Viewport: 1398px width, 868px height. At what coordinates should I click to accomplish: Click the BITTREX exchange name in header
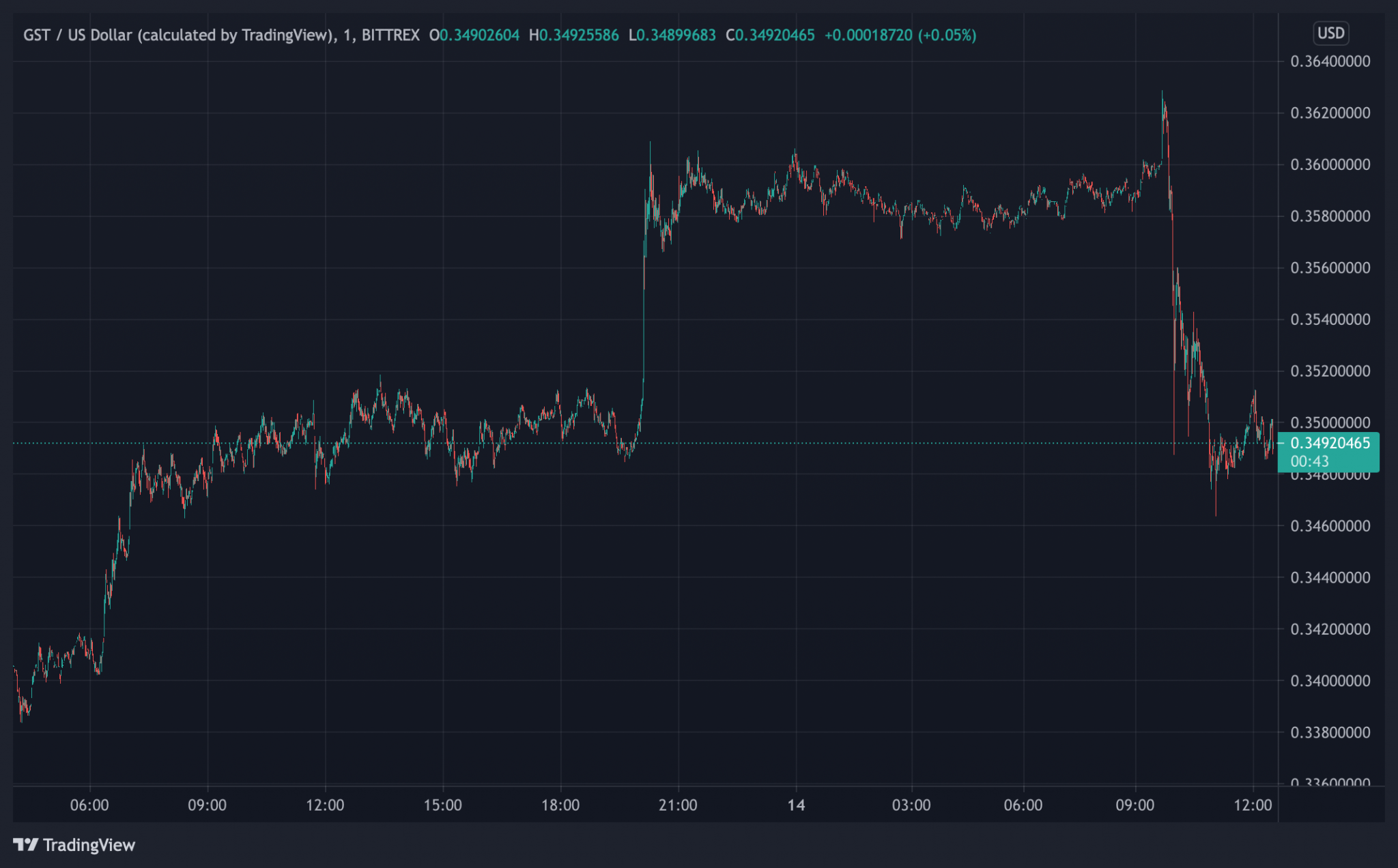390,35
